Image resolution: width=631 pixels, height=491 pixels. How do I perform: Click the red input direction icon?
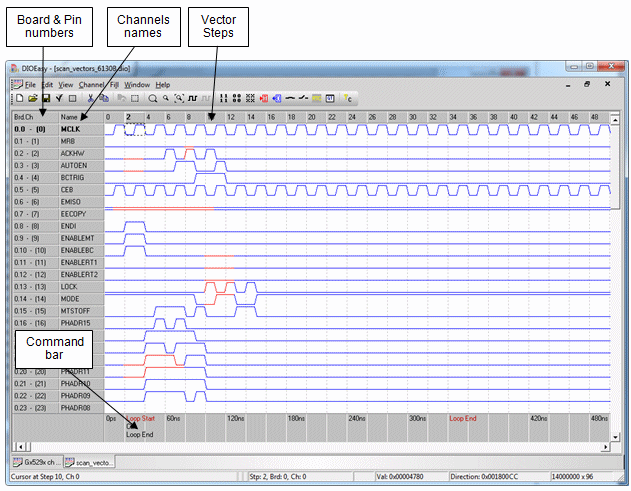point(264,98)
